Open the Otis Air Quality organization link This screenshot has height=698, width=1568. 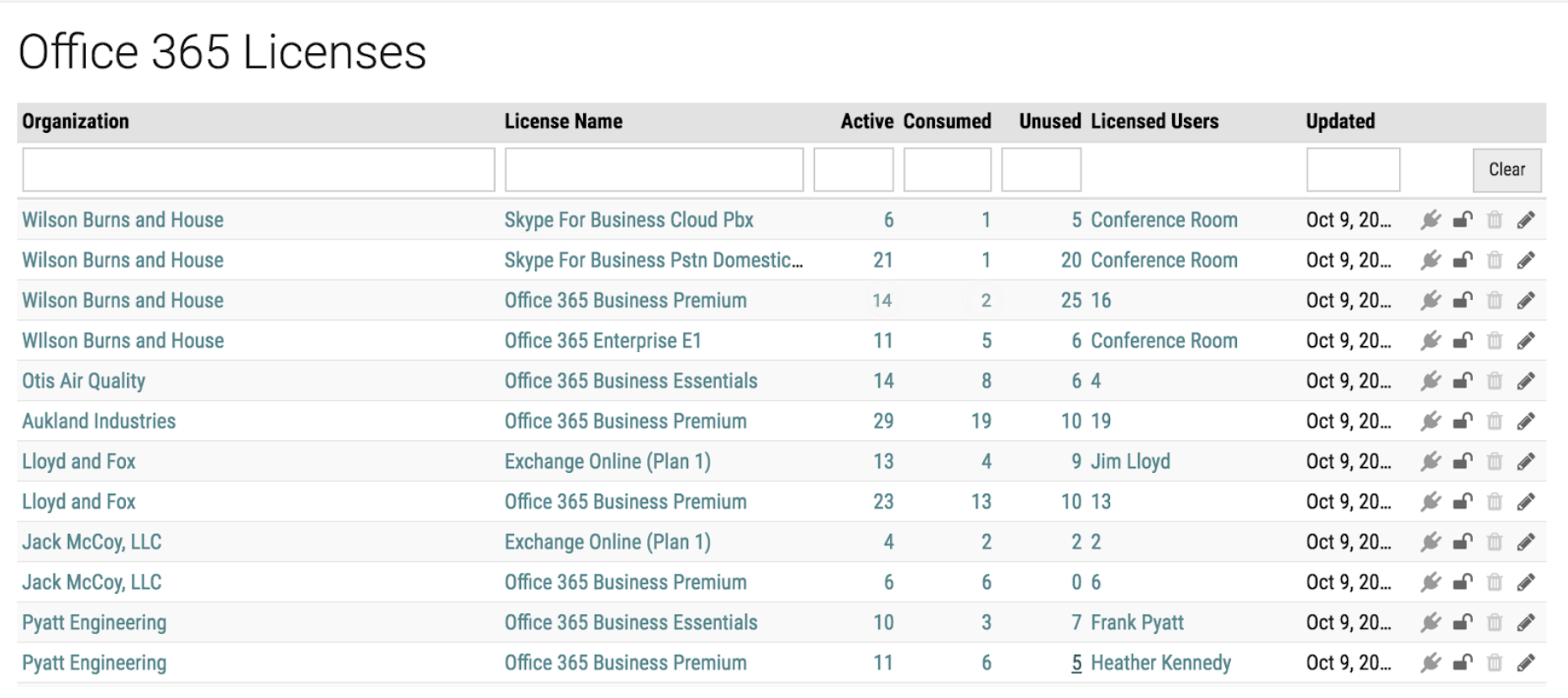tap(84, 381)
